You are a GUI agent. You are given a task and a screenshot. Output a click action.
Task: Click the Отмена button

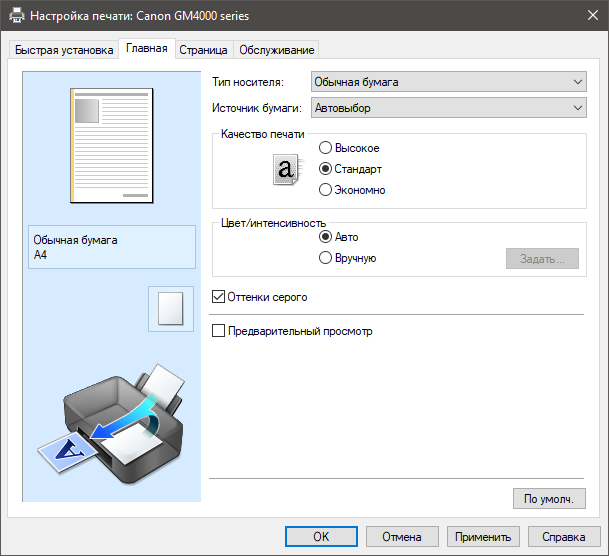tap(402, 537)
